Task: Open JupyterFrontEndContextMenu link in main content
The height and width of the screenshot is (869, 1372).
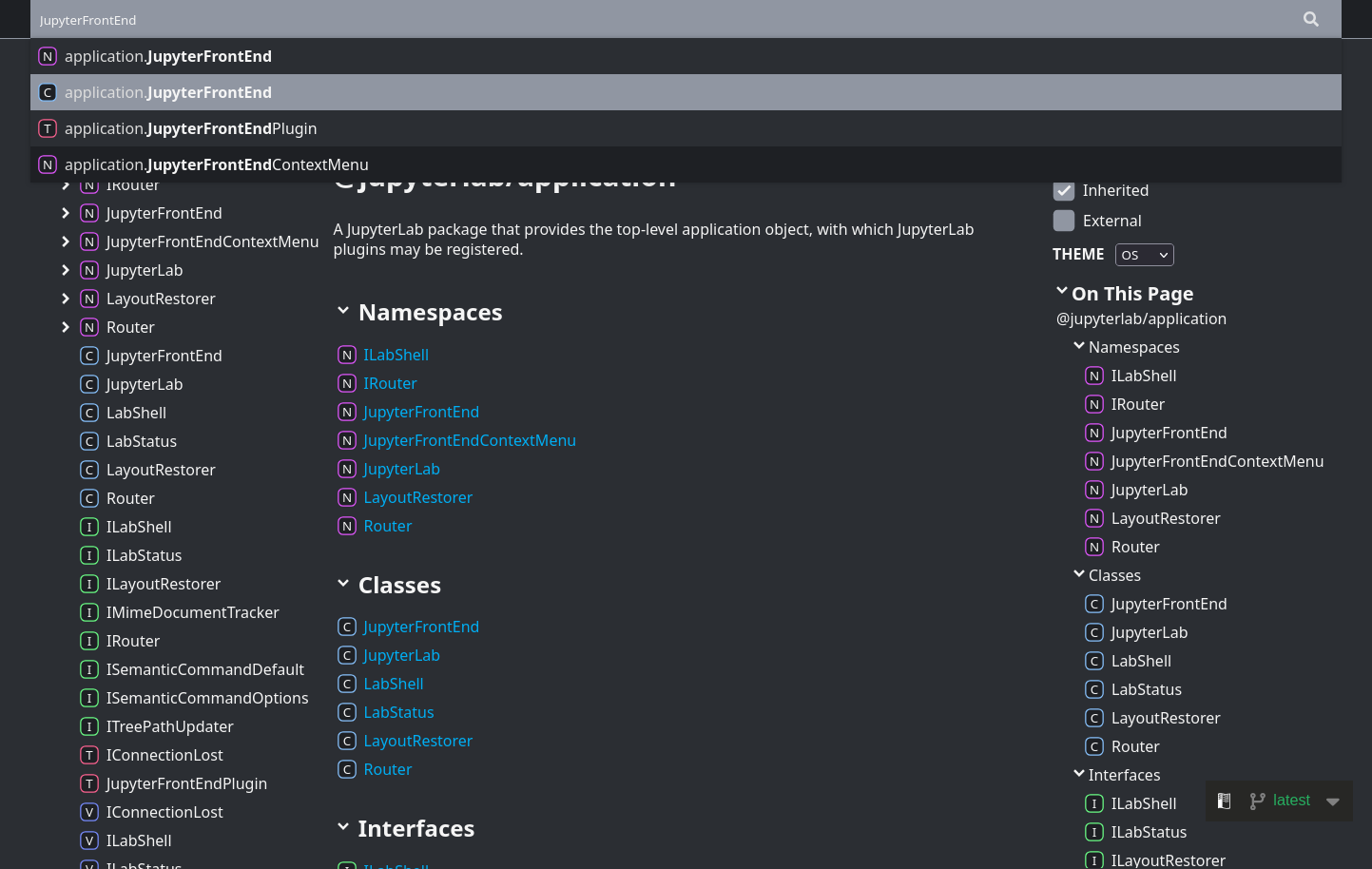Action: tap(470, 440)
